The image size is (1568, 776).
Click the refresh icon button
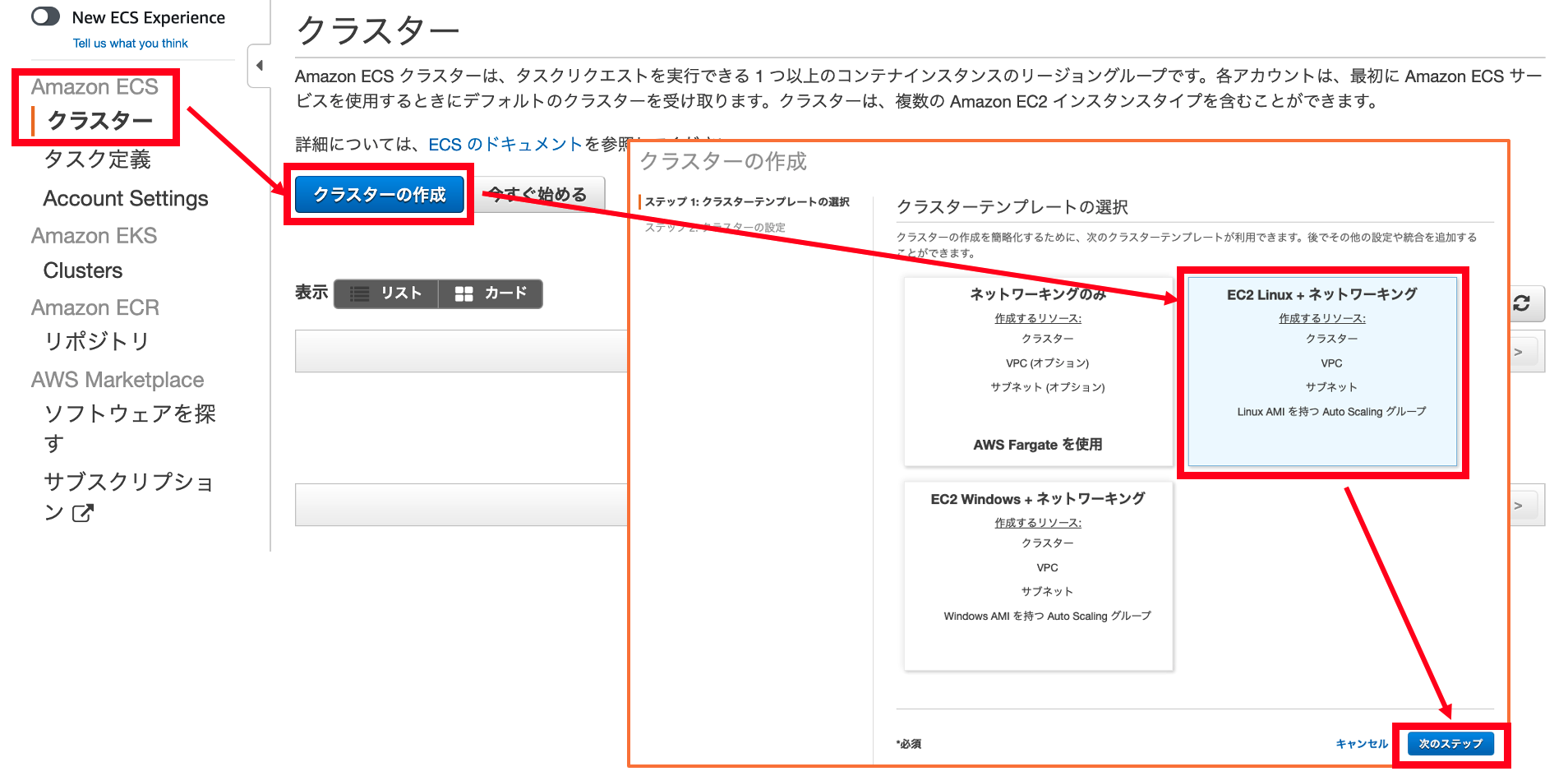click(1523, 303)
